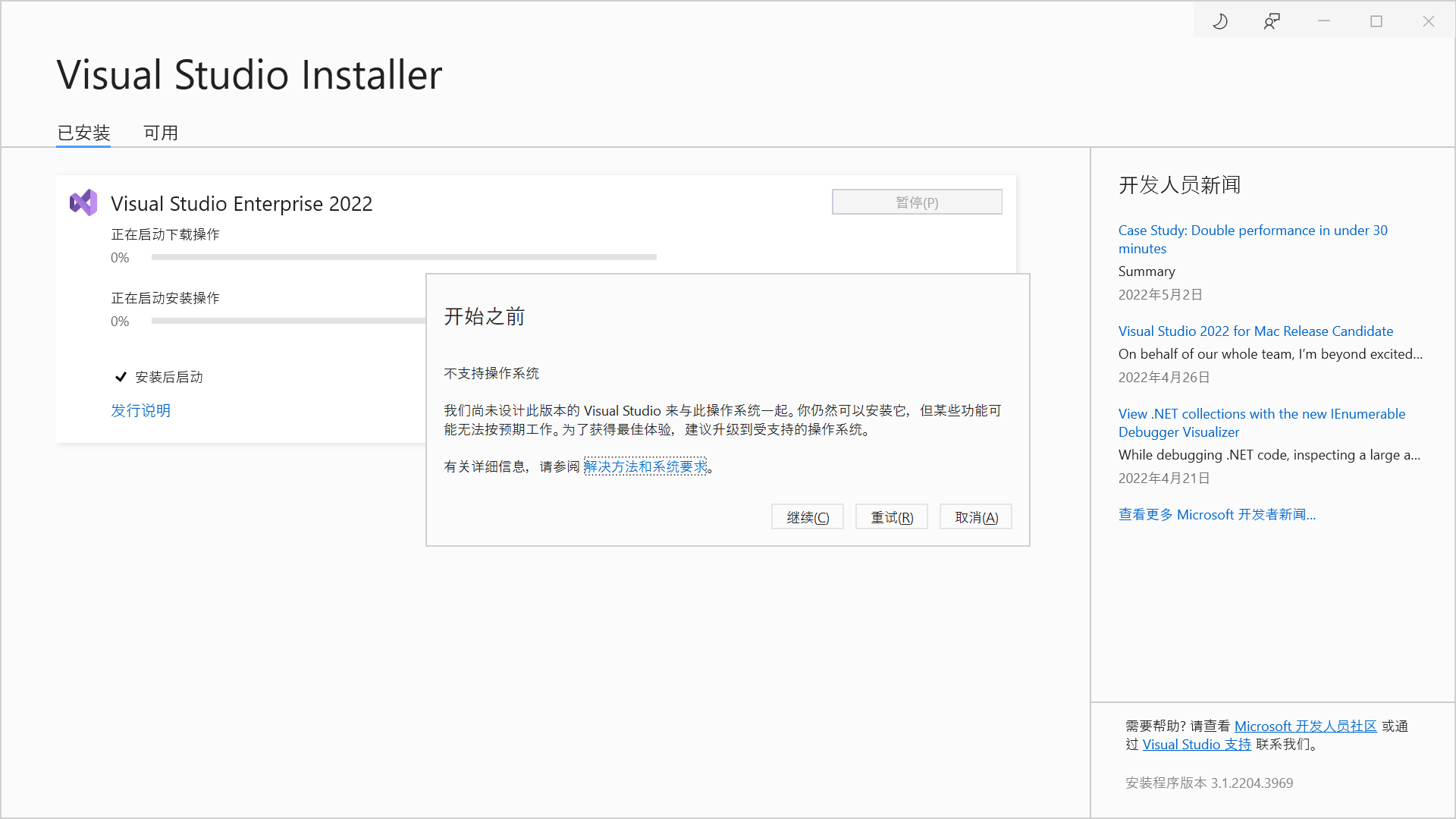
Task: Click the Summary text under Case Study
Action: click(1147, 271)
